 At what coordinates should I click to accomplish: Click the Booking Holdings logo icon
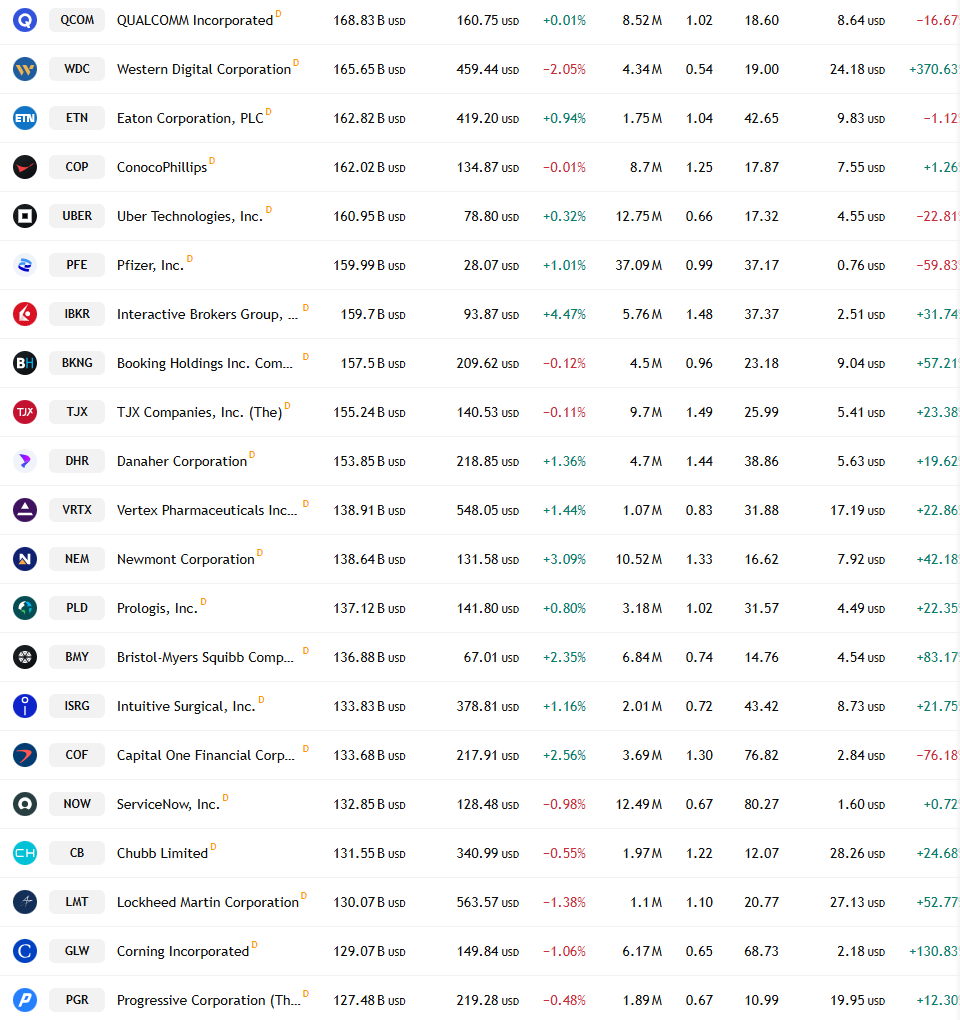[25, 363]
